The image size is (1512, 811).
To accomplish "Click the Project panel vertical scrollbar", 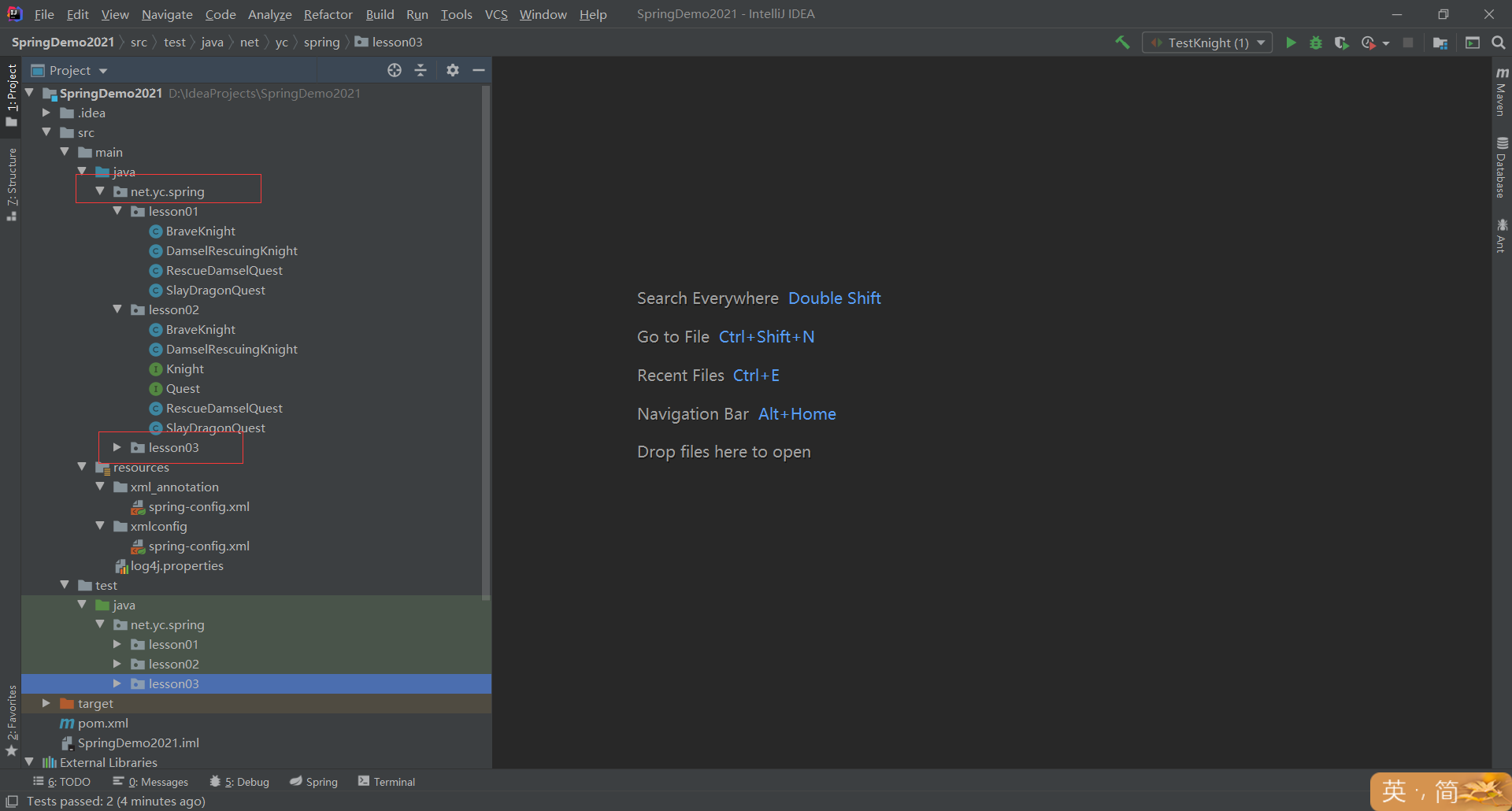I will pyautogui.click(x=486, y=343).
